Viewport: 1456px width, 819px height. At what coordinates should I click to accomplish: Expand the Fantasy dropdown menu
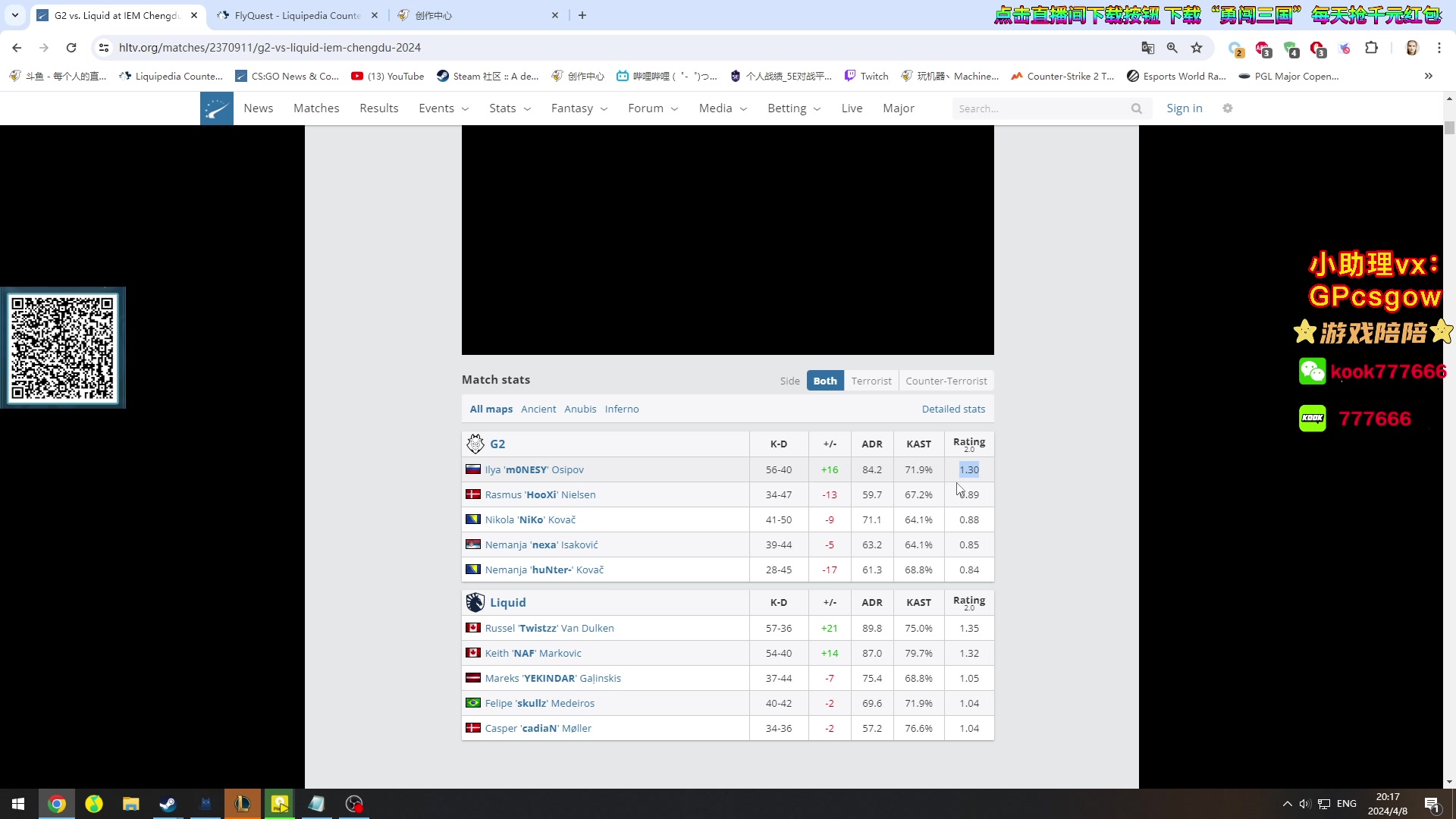[x=579, y=108]
